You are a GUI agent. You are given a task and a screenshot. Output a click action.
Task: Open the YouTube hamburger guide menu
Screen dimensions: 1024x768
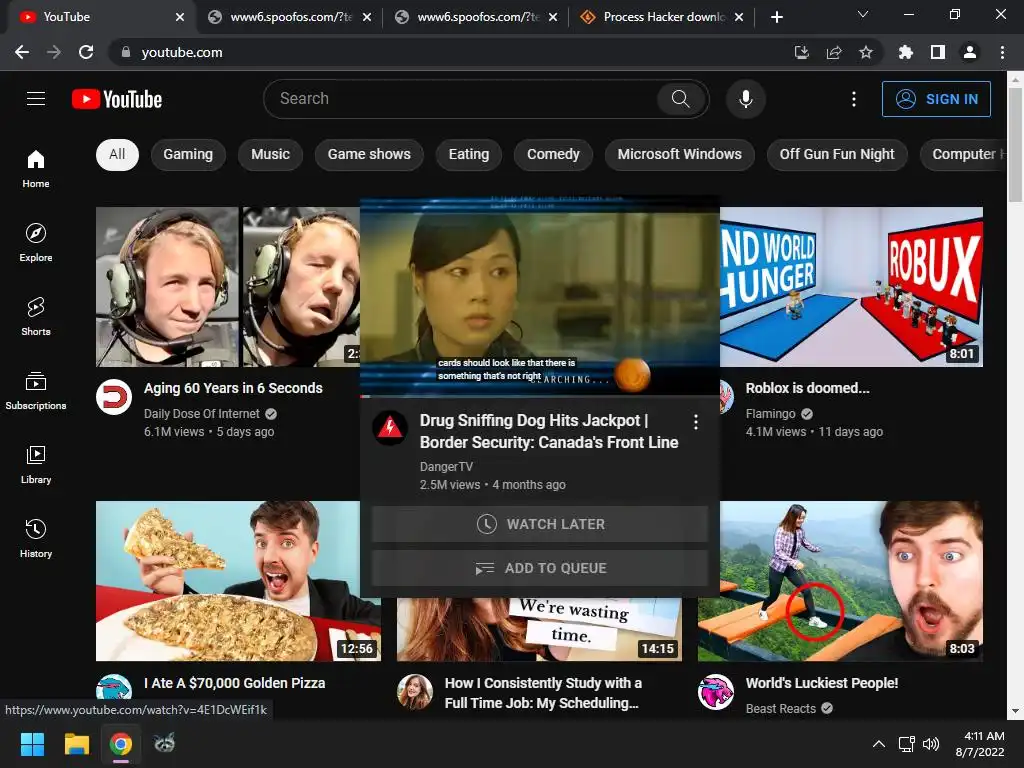tap(36, 99)
